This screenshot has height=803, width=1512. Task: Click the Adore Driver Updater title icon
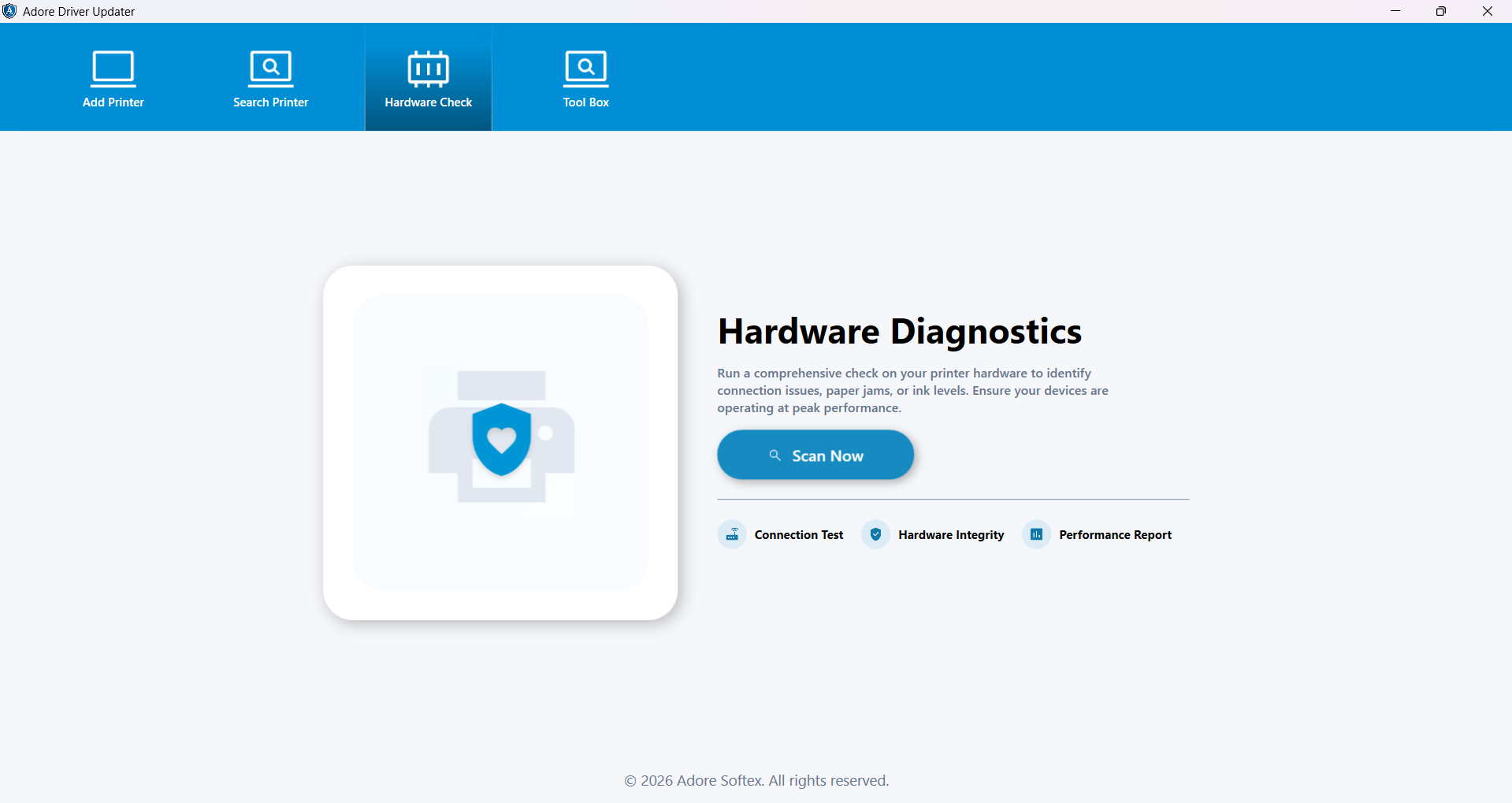[9, 11]
